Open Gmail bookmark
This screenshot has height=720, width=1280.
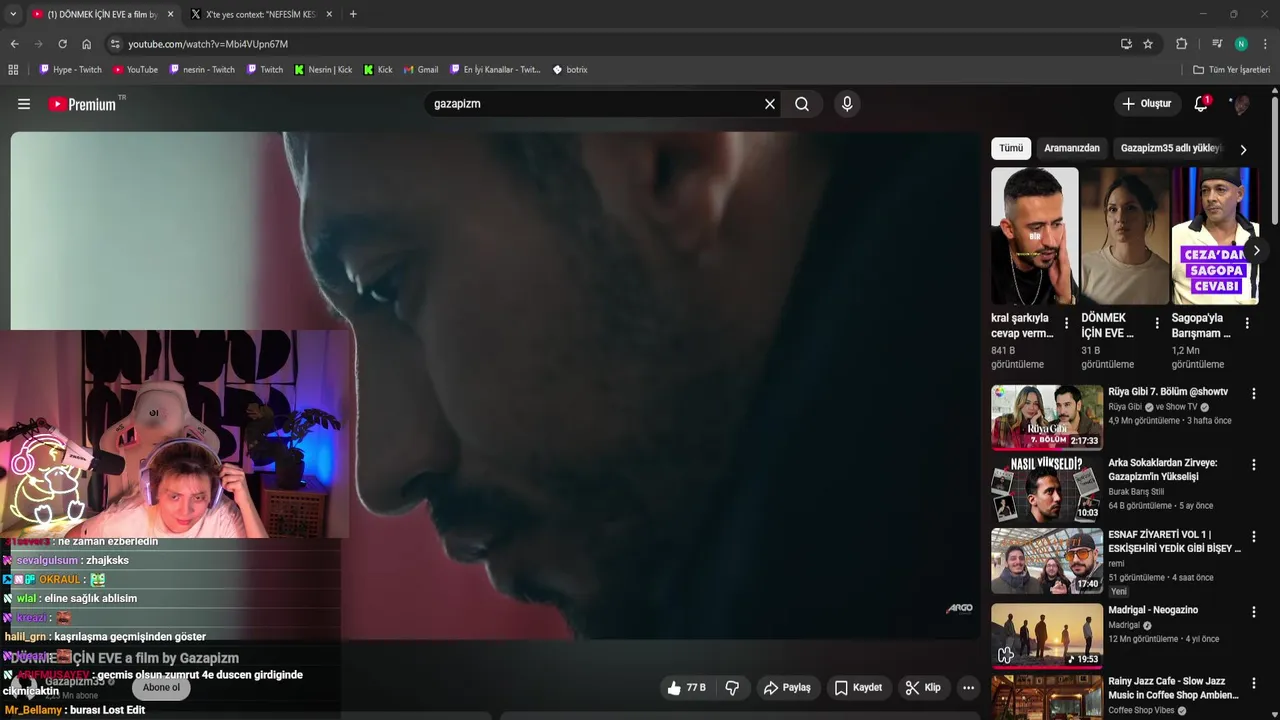(x=421, y=70)
